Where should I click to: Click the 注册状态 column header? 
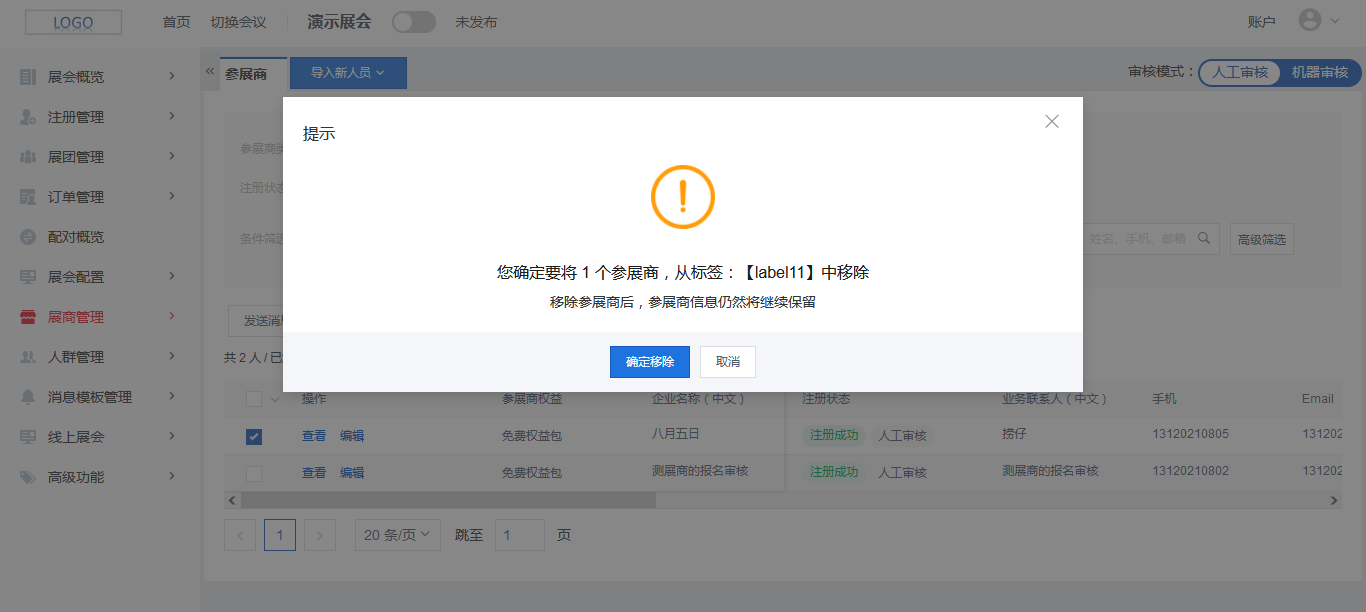825,398
